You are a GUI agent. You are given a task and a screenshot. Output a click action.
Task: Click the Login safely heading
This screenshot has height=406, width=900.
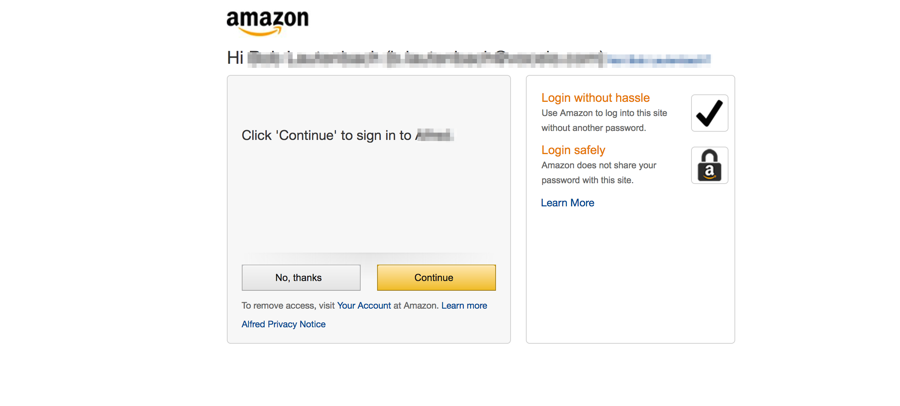[573, 150]
